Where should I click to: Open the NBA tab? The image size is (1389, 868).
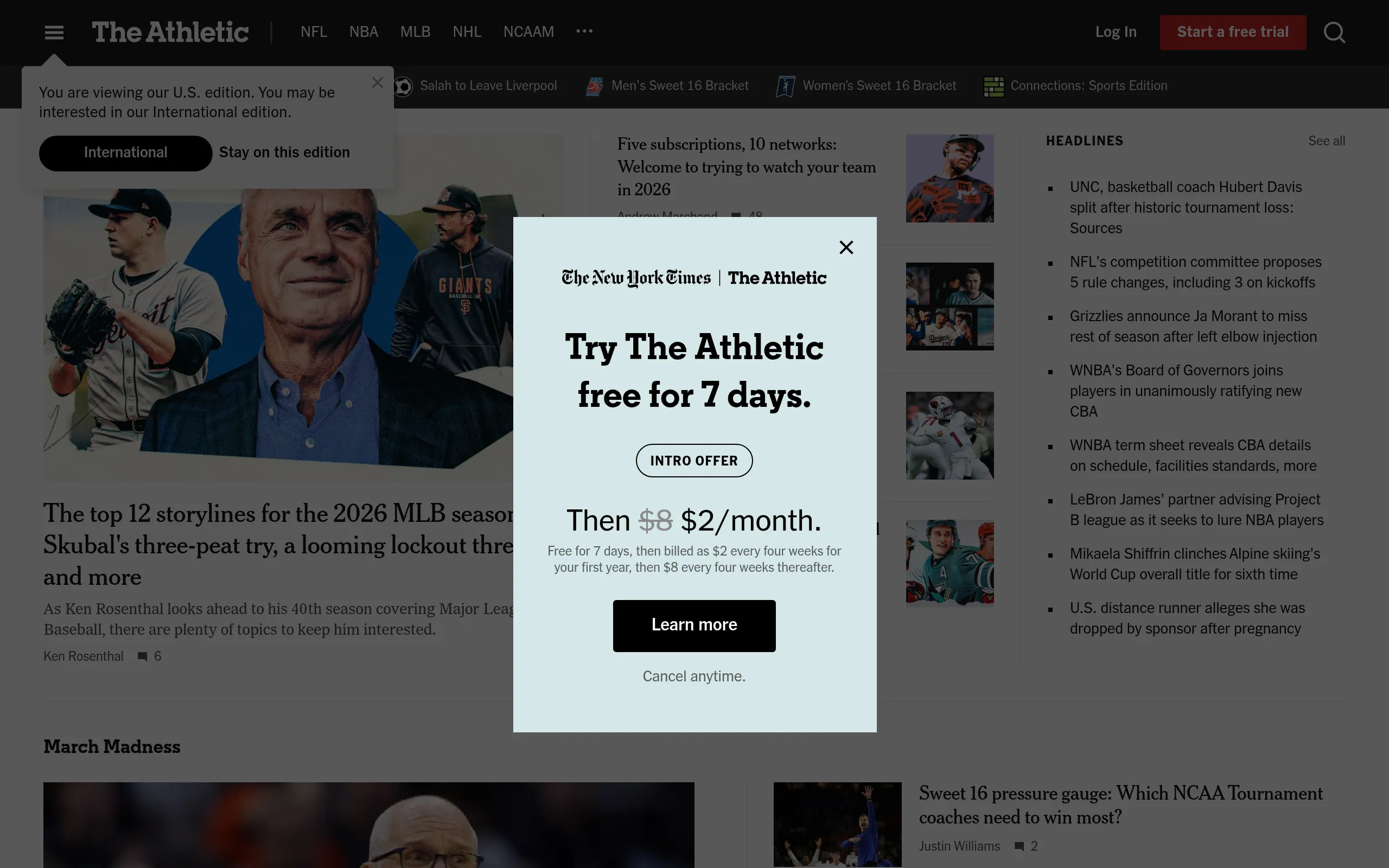[364, 32]
